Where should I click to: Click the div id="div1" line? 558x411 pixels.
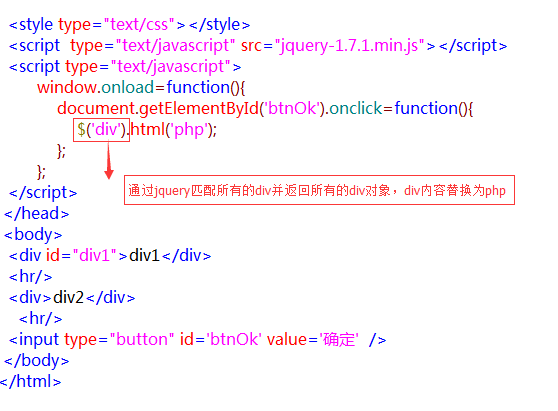(110, 256)
